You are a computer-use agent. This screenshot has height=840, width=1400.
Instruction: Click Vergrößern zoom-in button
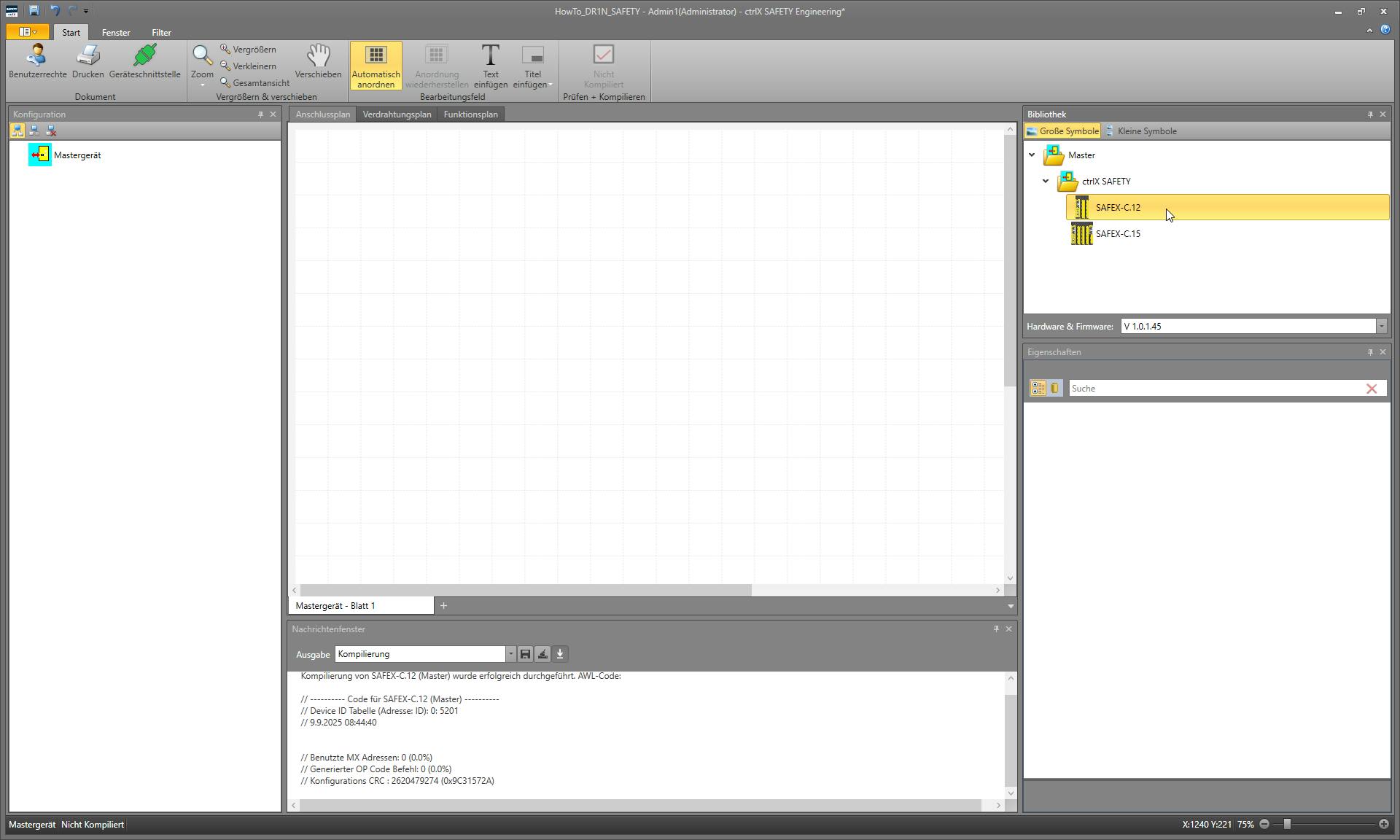point(249,50)
